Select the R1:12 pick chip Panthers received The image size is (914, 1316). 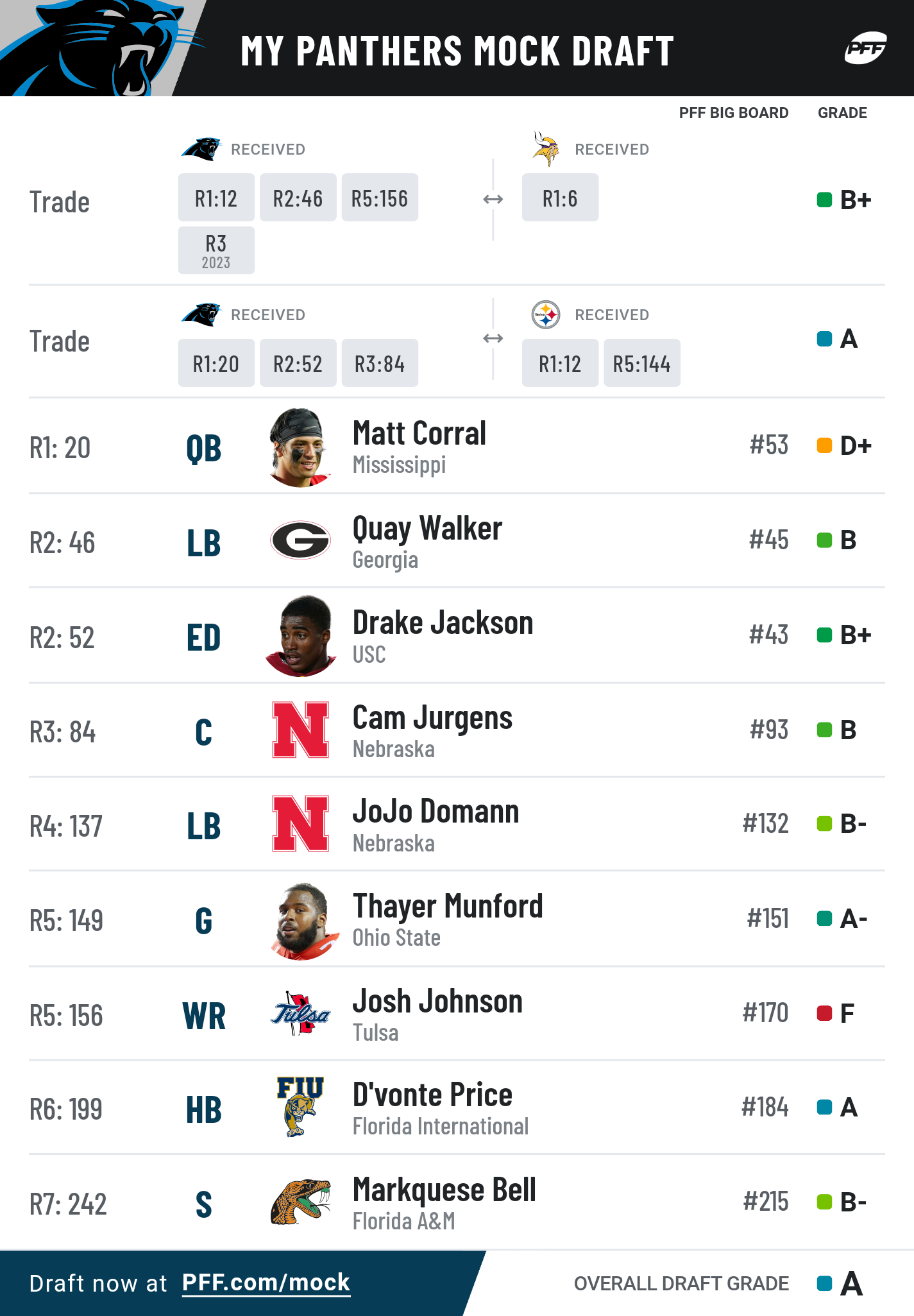pyautogui.click(x=216, y=198)
